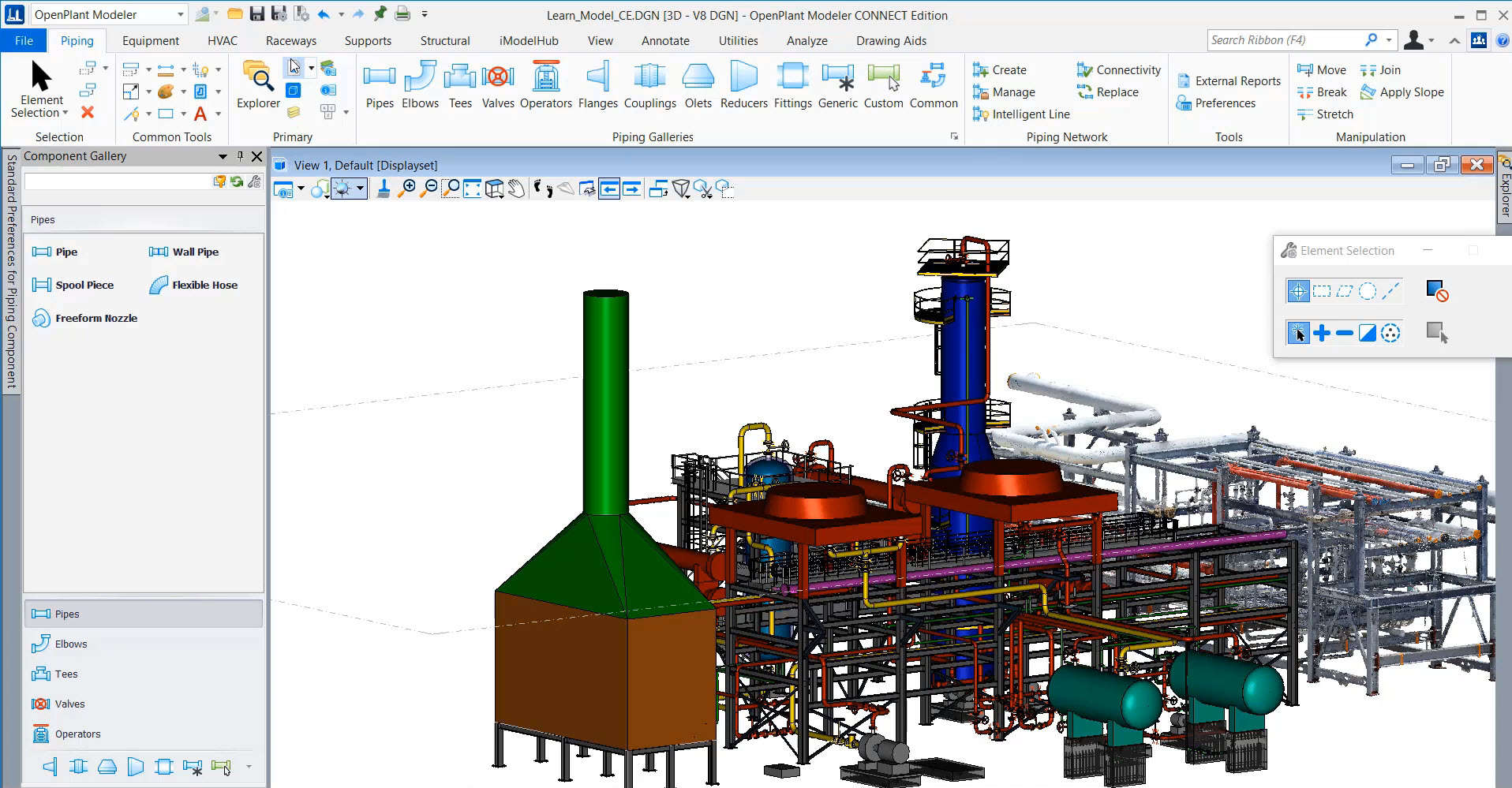Switch to Add selection mode

tap(1322, 333)
